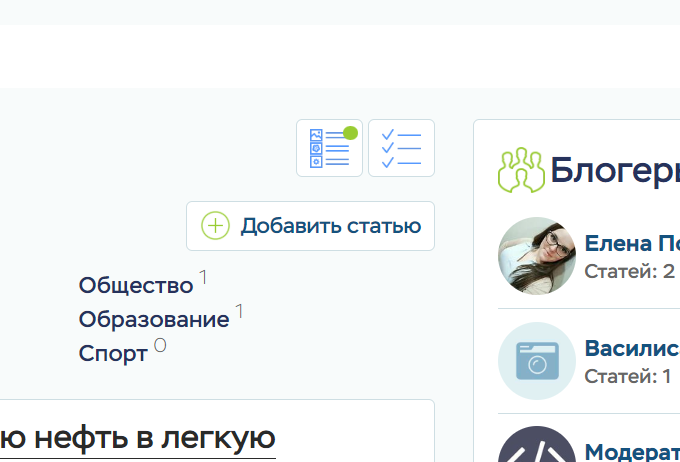Click the article count next to Образование
The width and height of the screenshot is (680, 462).
(x=239, y=312)
